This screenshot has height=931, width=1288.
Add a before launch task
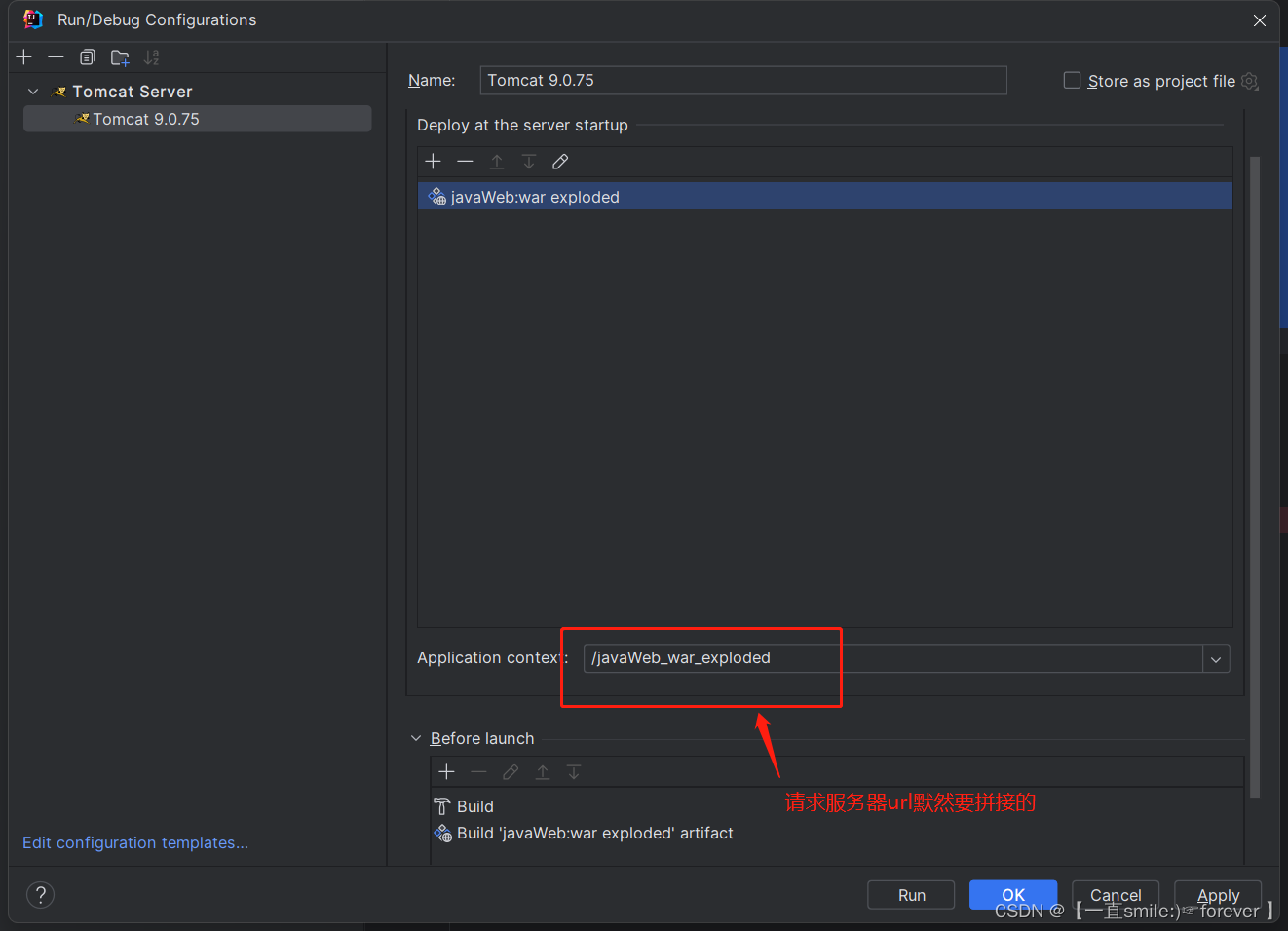coord(447,772)
